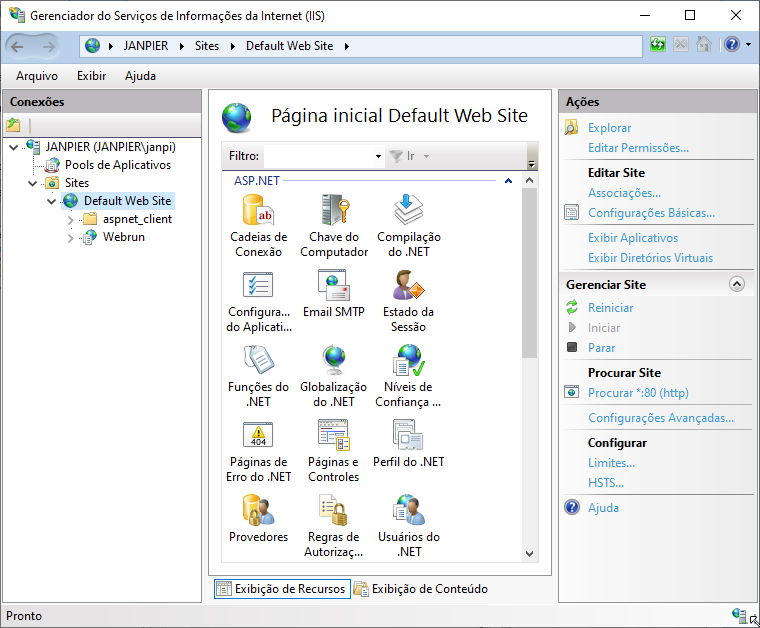The width and height of the screenshot is (760, 628).
Task: Click the Configurações Avançadas link
Action: [x=660, y=418]
